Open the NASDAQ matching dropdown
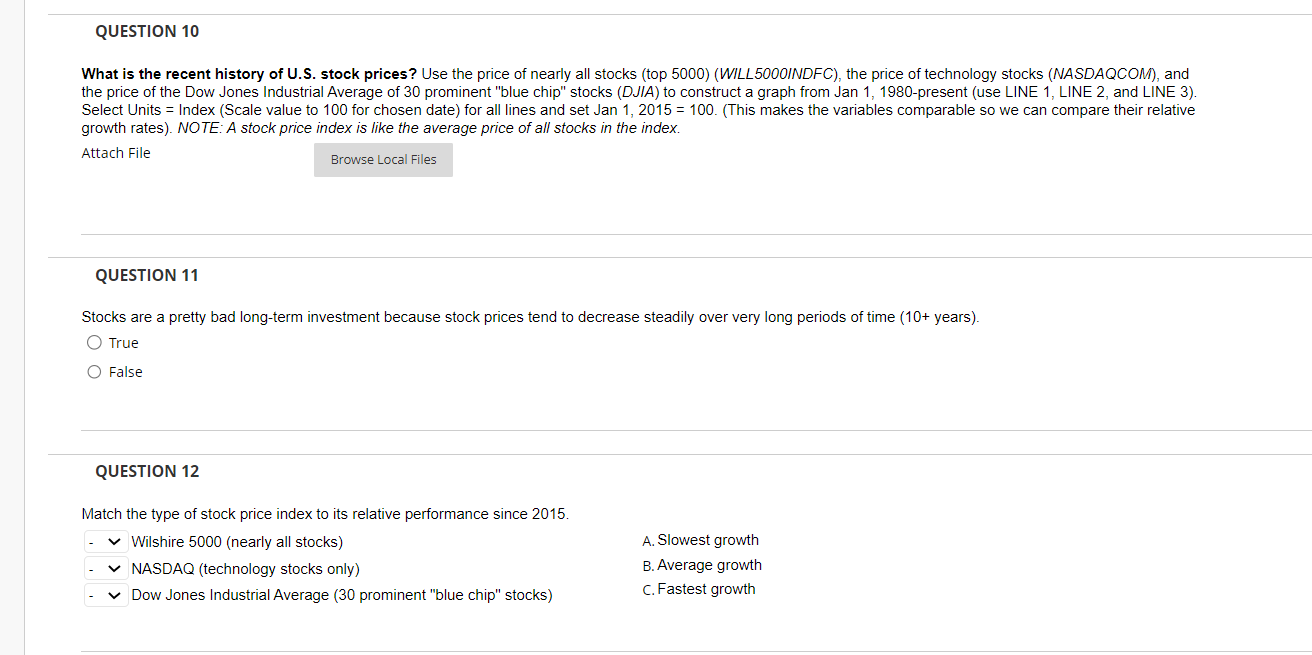The image size is (1312, 655). pyautogui.click(x=105, y=568)
